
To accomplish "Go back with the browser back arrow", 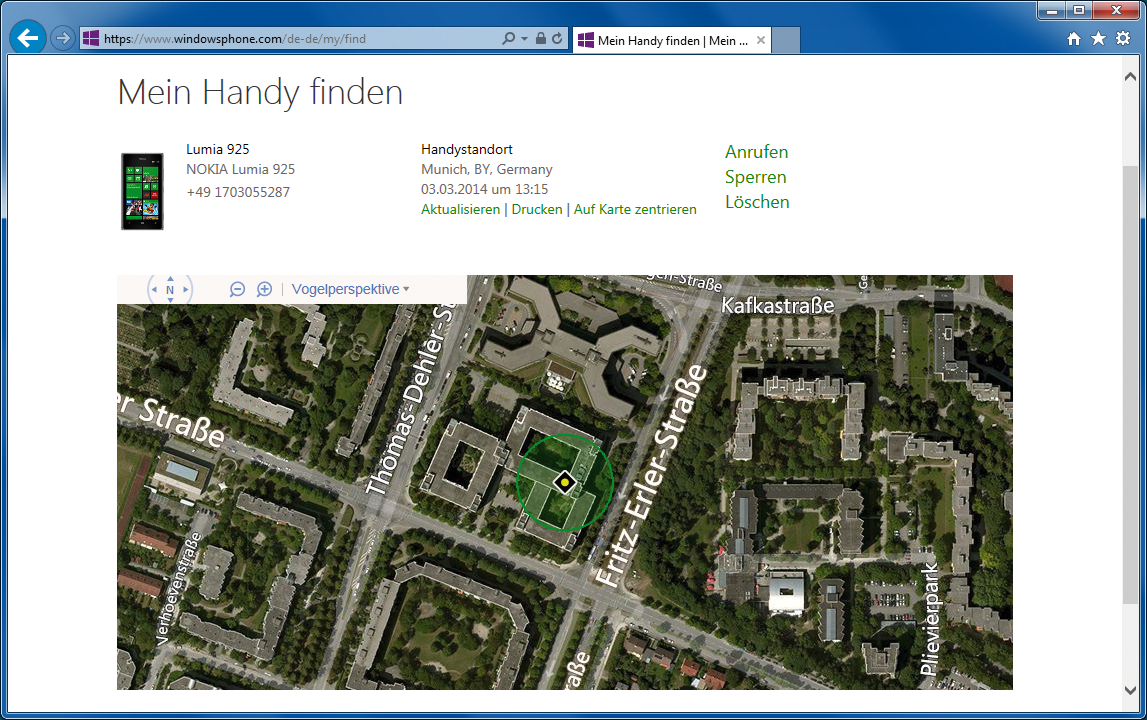I will coord(28,38).
